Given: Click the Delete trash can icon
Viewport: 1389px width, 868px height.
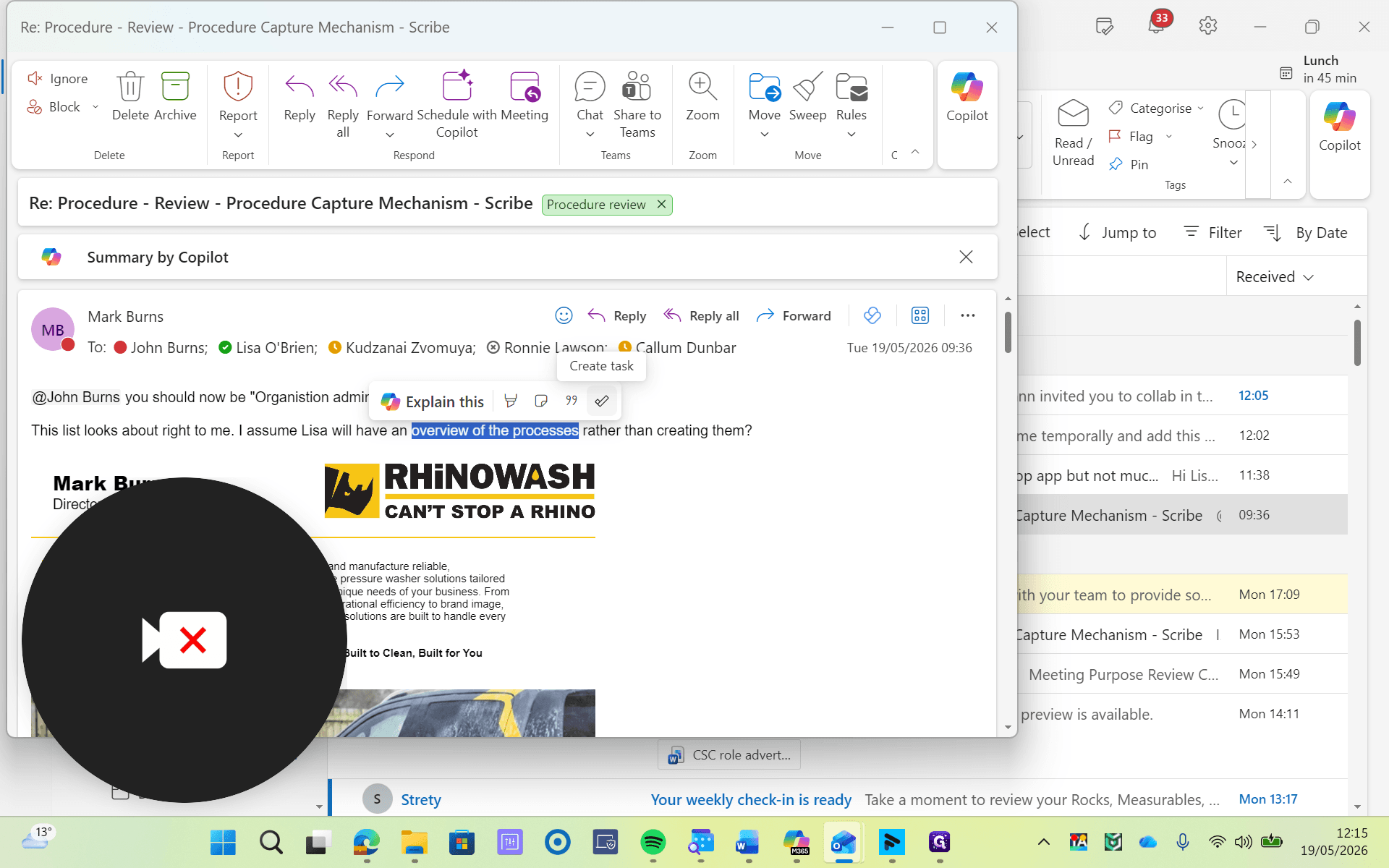Looking at the screenshot, I should 130,86.
